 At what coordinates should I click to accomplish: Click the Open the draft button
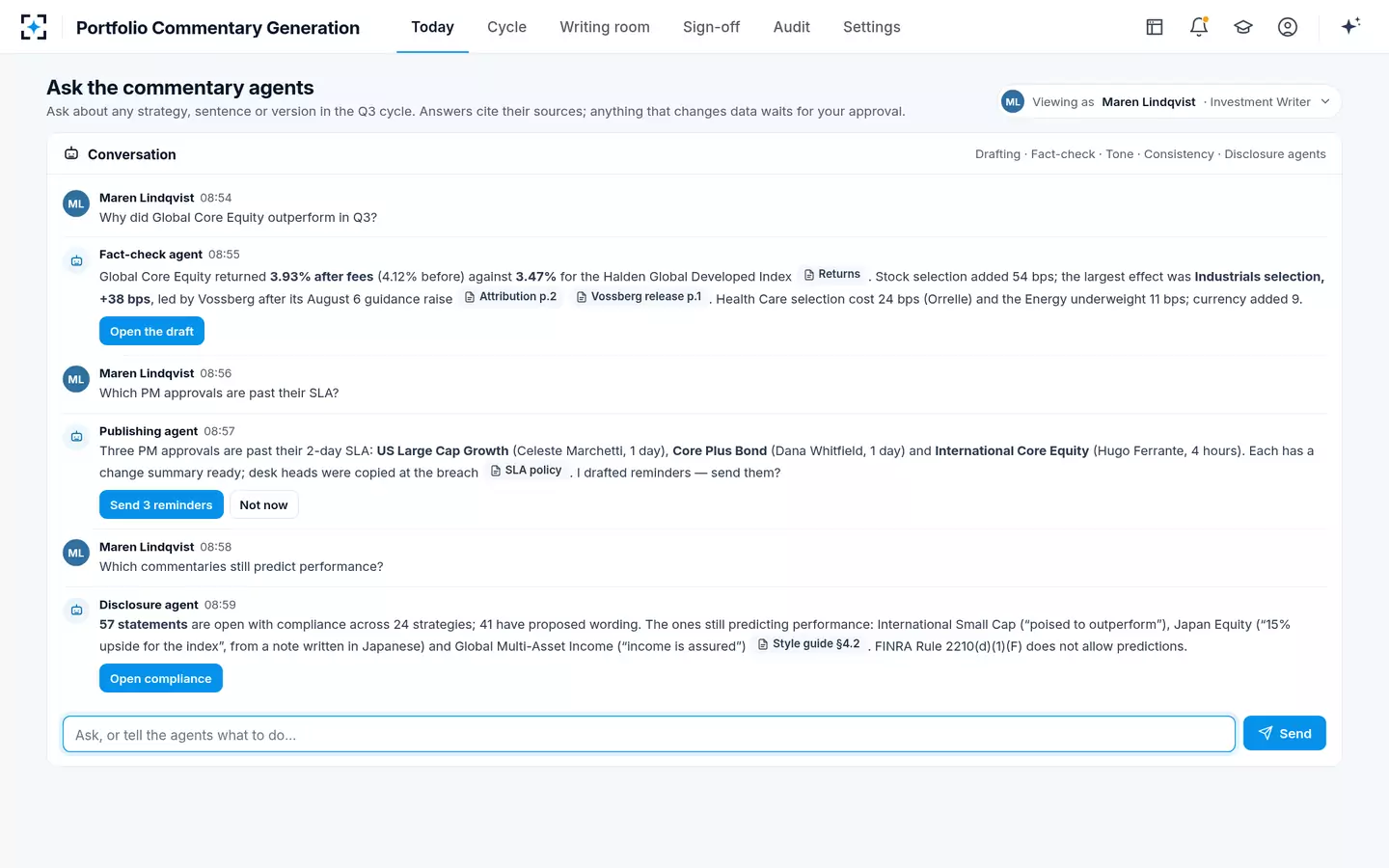point(151,331)
